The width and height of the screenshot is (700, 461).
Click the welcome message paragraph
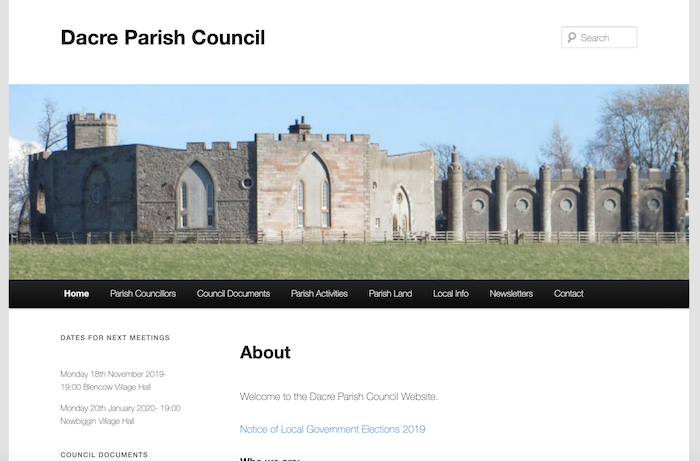coord(339,397)
